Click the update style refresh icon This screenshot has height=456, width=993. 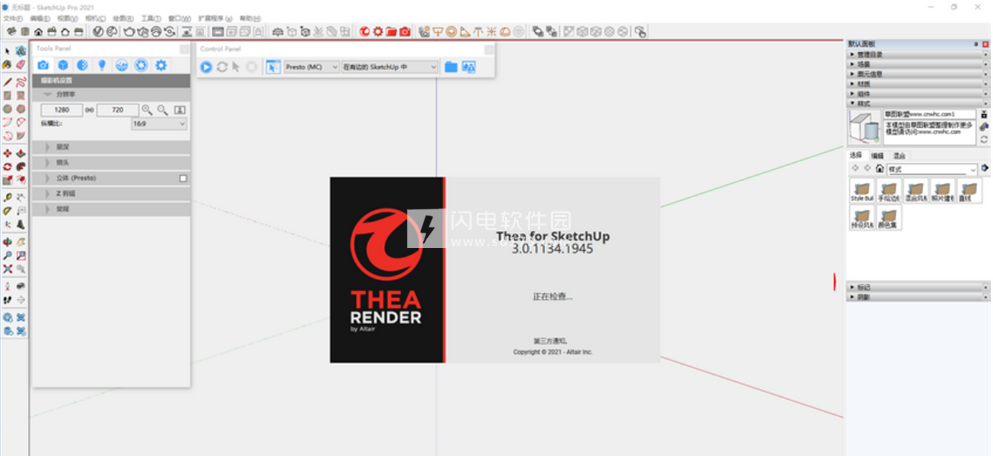pyautogui.click(x=984, y=139)
